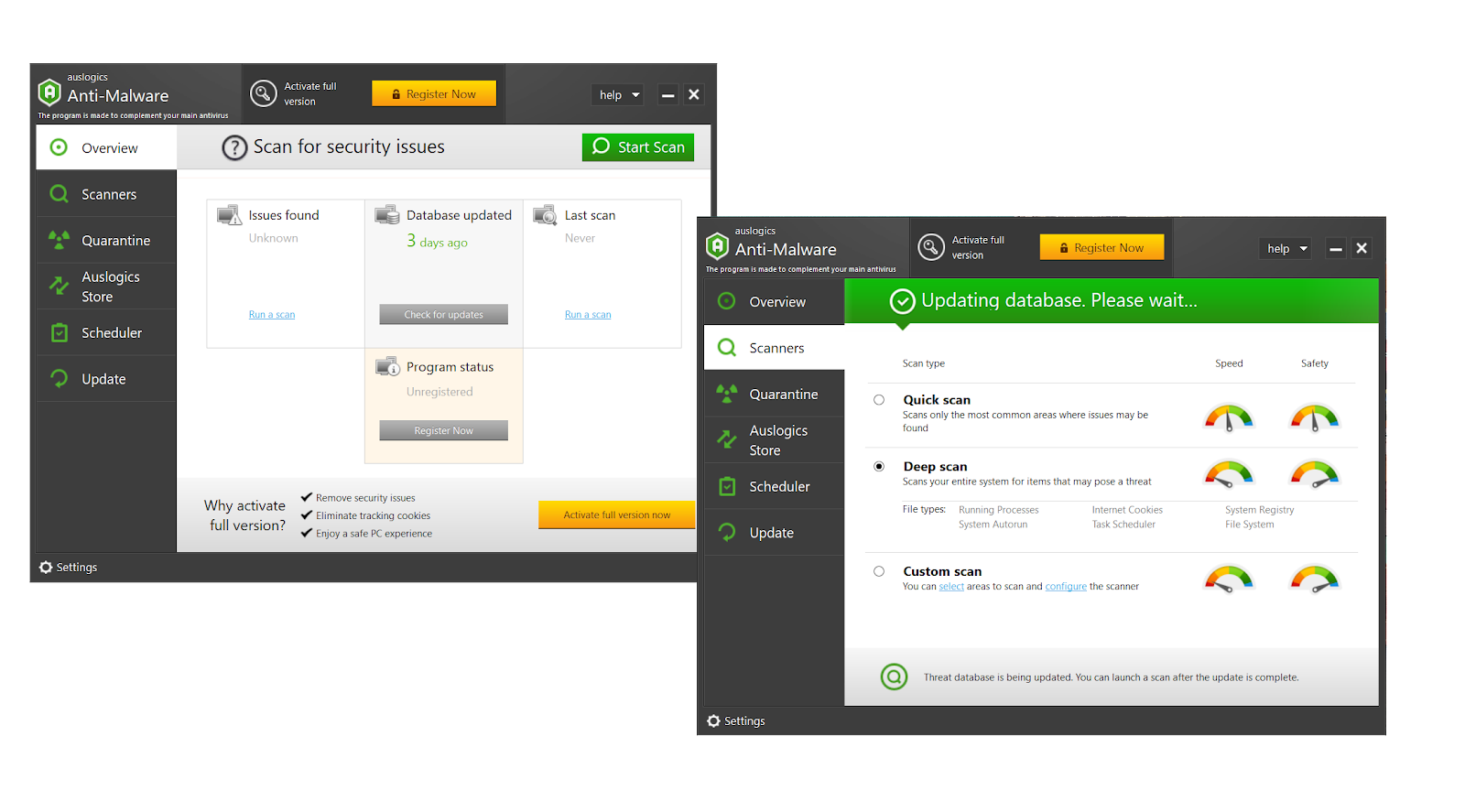1465x812 pixels.
Task: Click the Scheduler clipboard icon in back window
Action: pyautogui.click(x=60, y=332)
